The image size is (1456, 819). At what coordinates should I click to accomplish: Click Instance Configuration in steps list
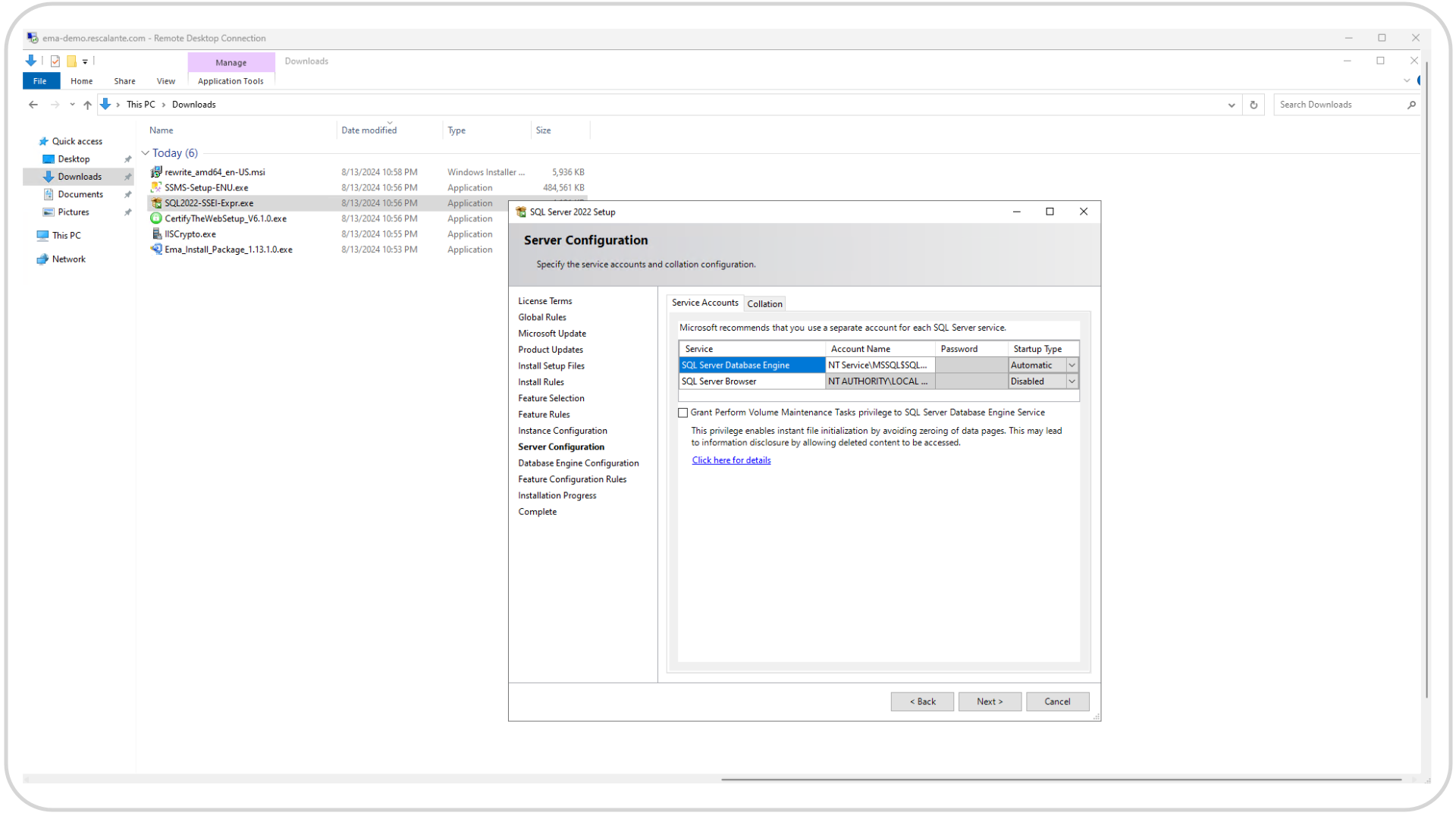pyautogui.click(x=562, y=431)
